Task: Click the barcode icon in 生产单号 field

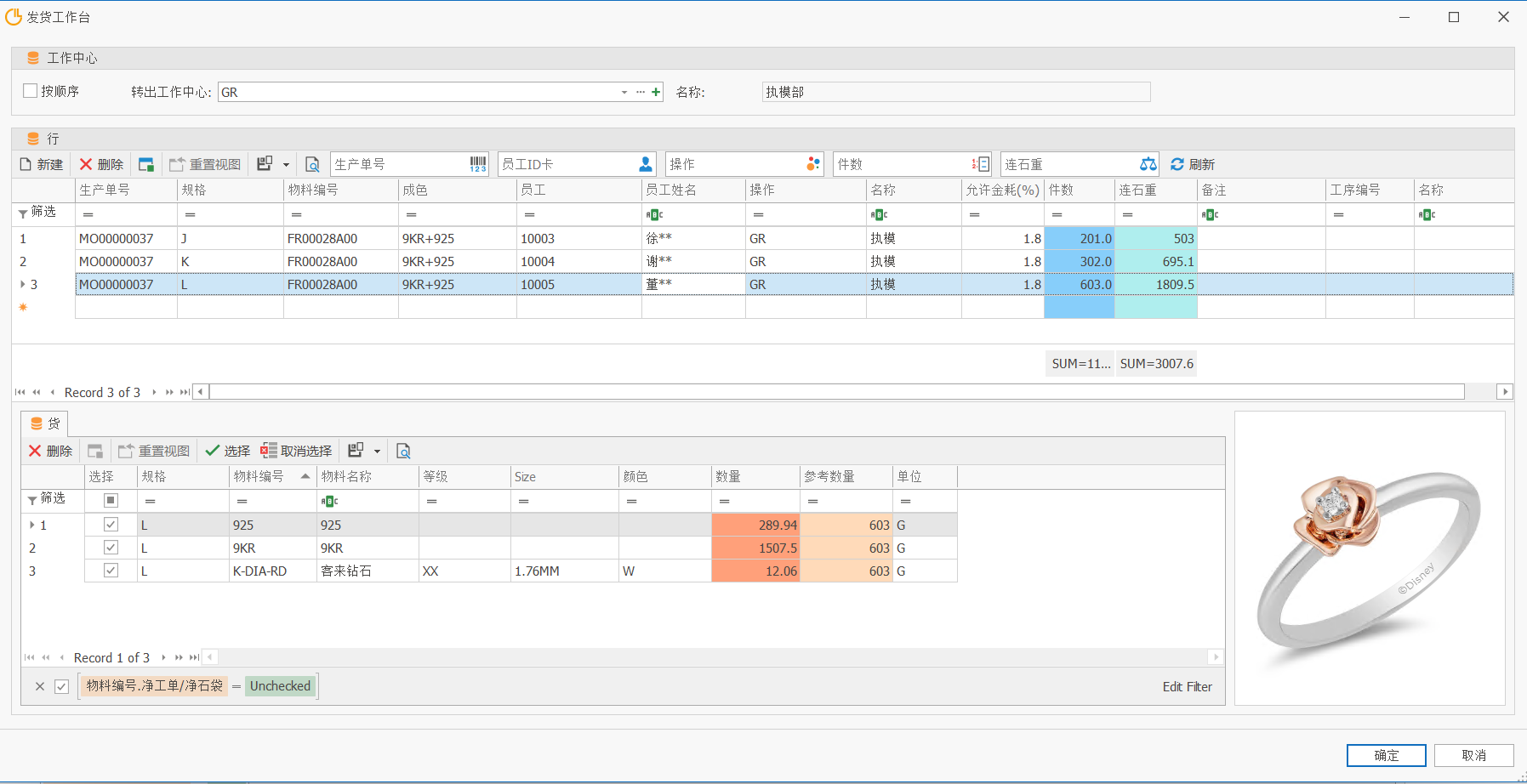Action: (477, 164)
